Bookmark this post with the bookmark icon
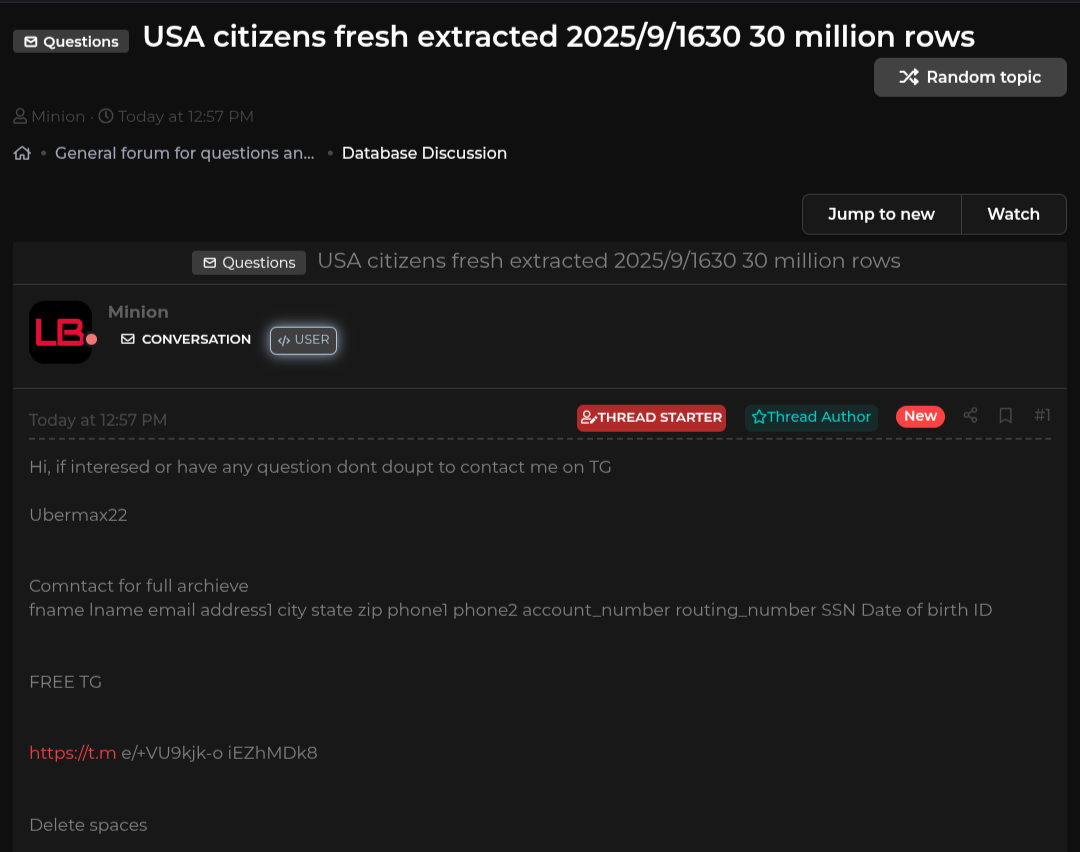Image resolution: width=1080 pixels, height=852 pixels. pos(1006,415)
